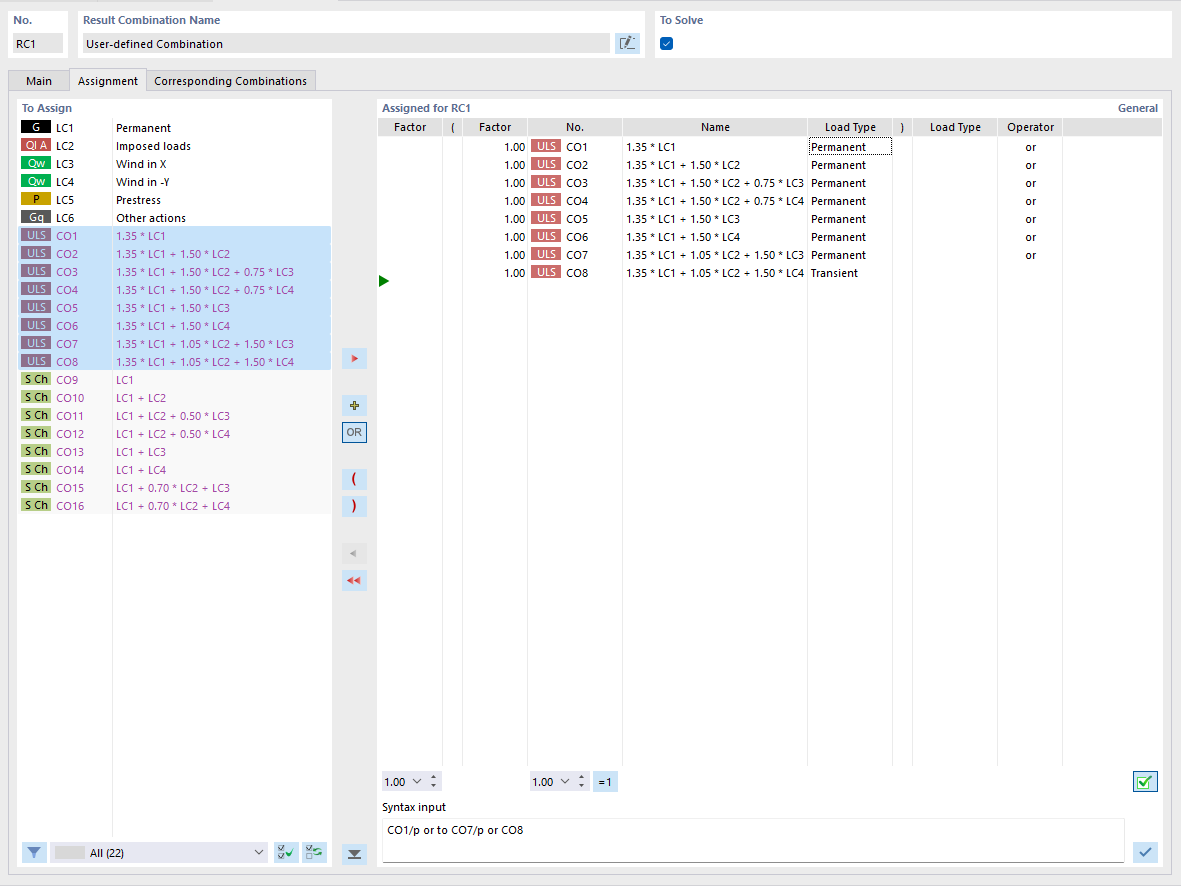Apply with the green play arrow button
The image size is (1181, 886).
384,281
